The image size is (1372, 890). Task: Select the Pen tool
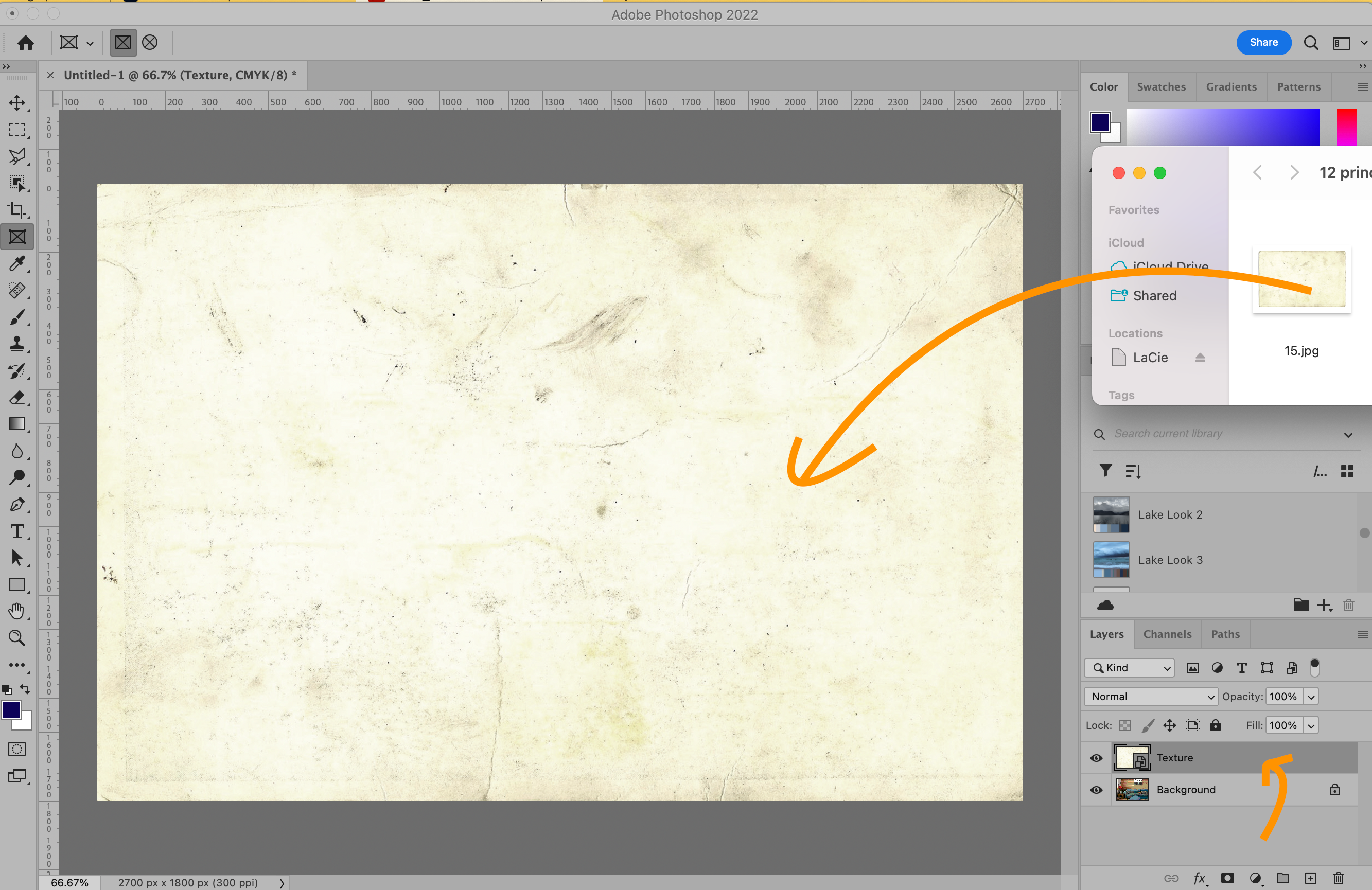pos(17,504)
